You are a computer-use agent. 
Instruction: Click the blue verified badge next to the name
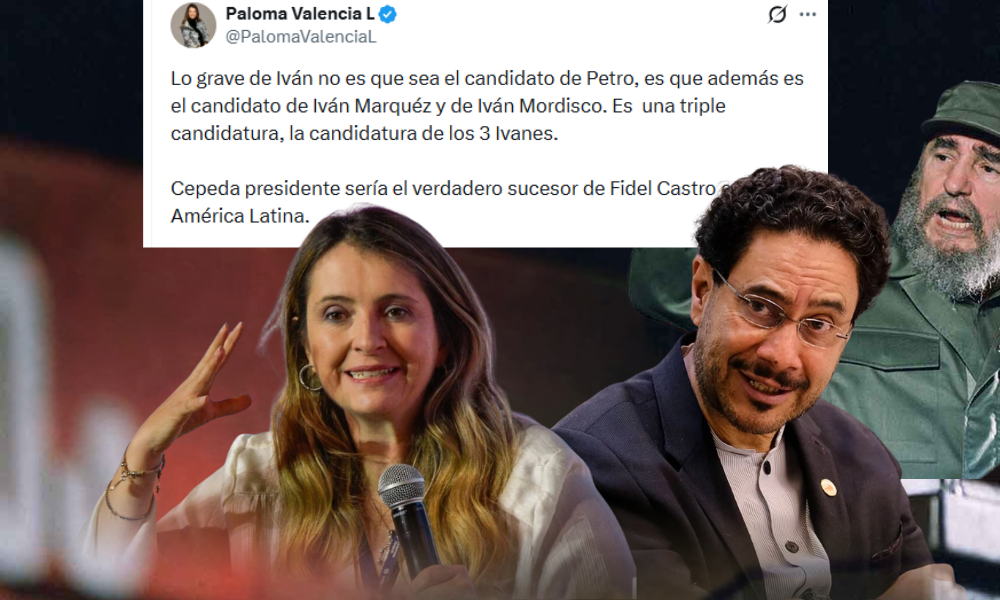point(388,14)
